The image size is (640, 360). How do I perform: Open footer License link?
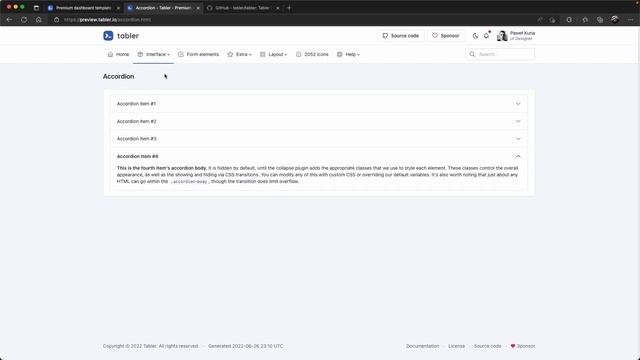(456, 346)
